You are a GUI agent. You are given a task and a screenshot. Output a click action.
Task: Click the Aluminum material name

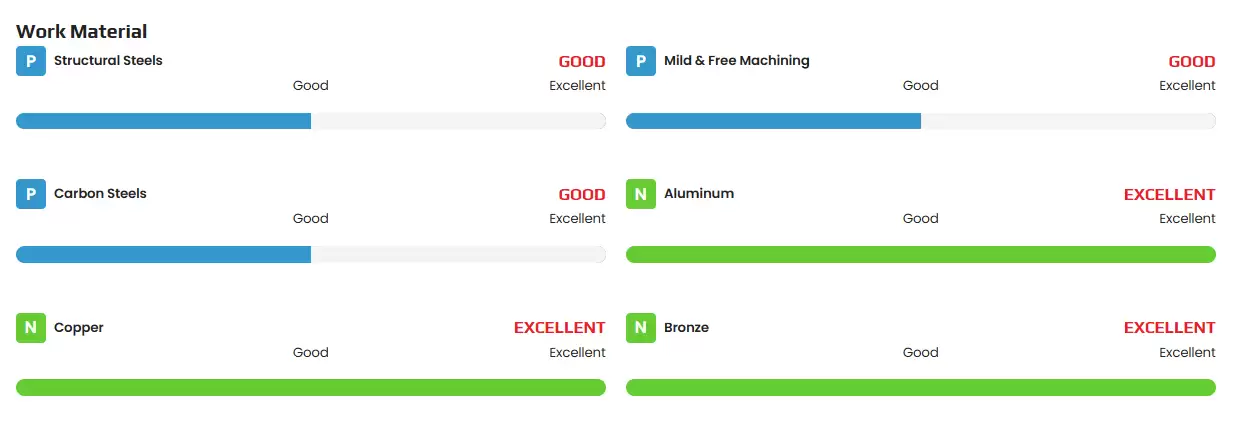[699, 194]
